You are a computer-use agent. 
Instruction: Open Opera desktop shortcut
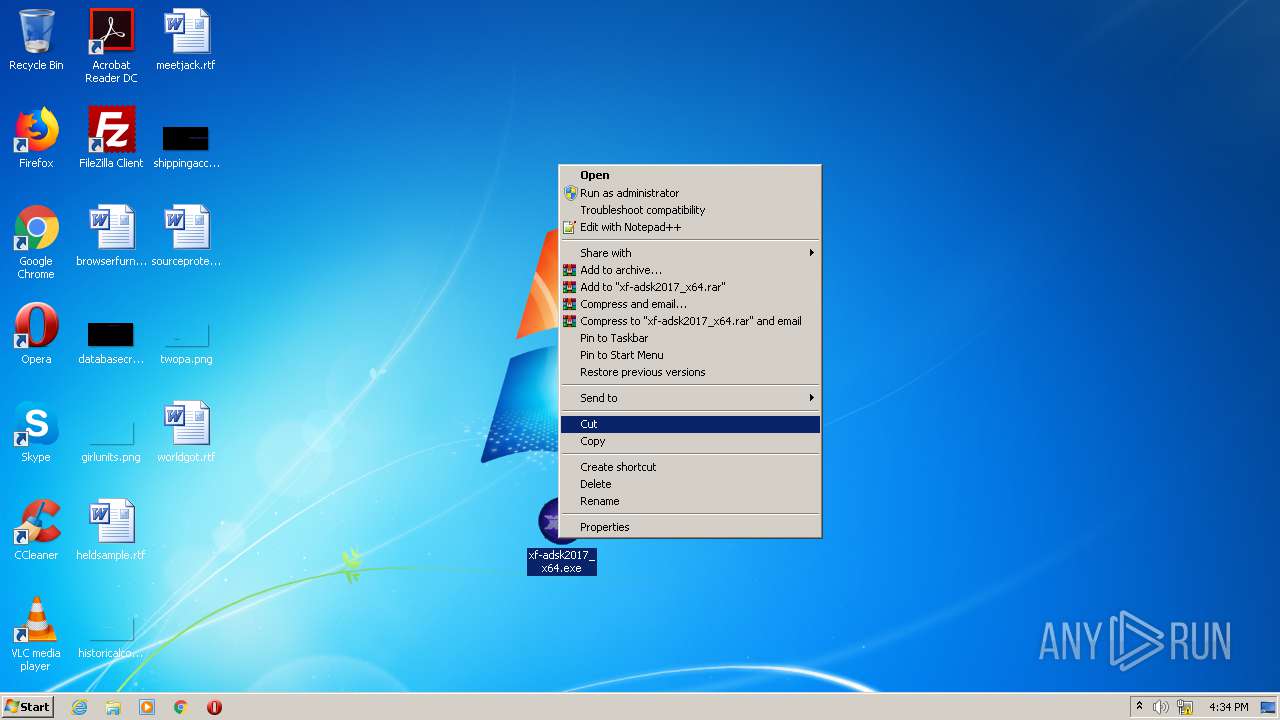pos(36,334)
